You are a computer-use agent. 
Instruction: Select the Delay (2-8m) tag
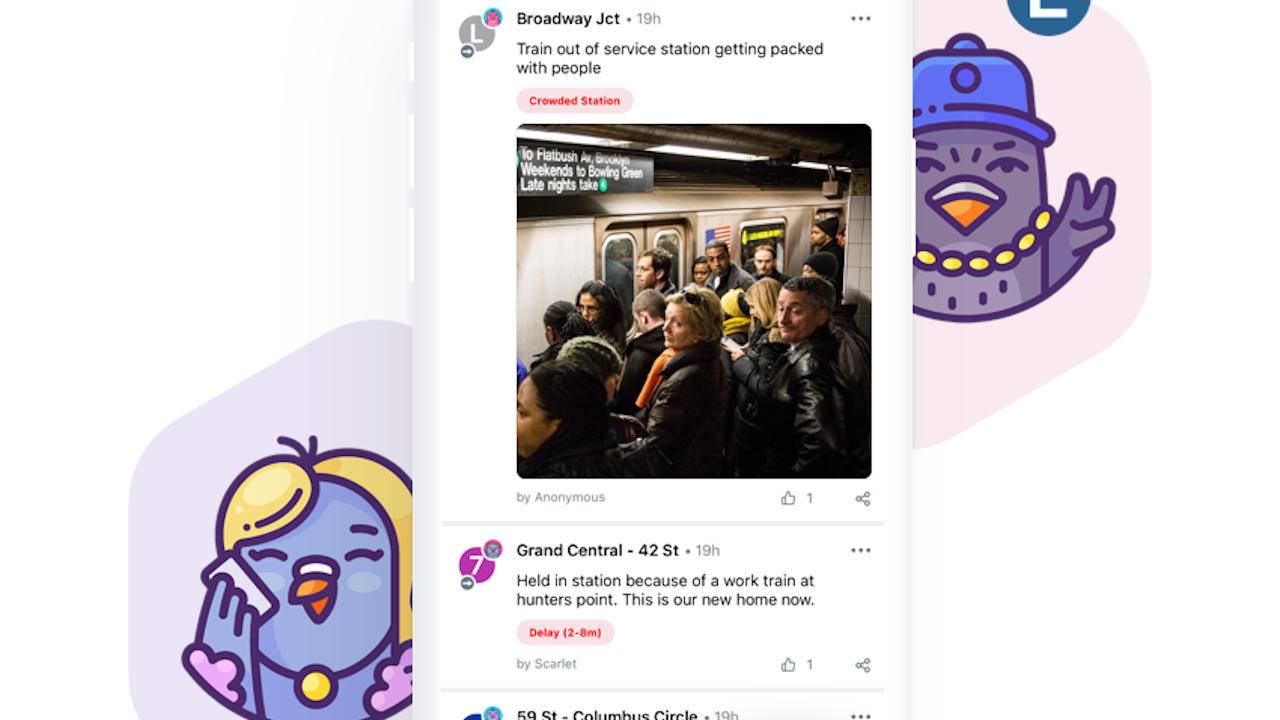pos(566,633)
